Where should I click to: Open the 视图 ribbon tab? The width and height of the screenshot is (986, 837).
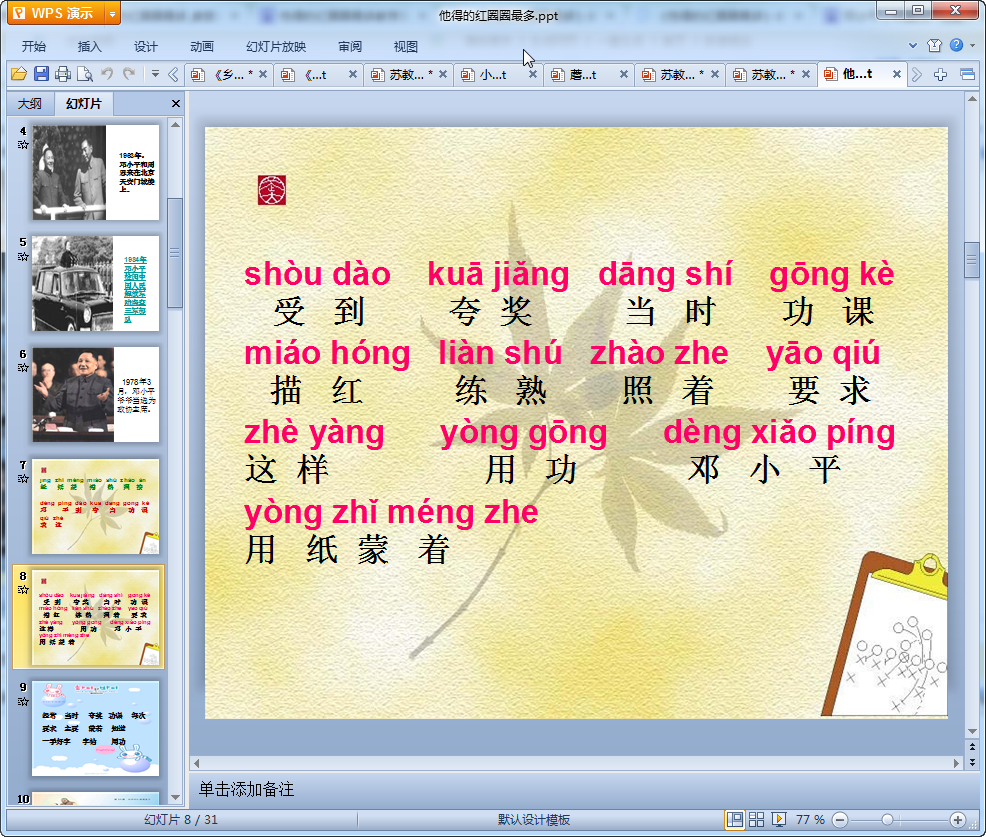click(x=406, y=47)
